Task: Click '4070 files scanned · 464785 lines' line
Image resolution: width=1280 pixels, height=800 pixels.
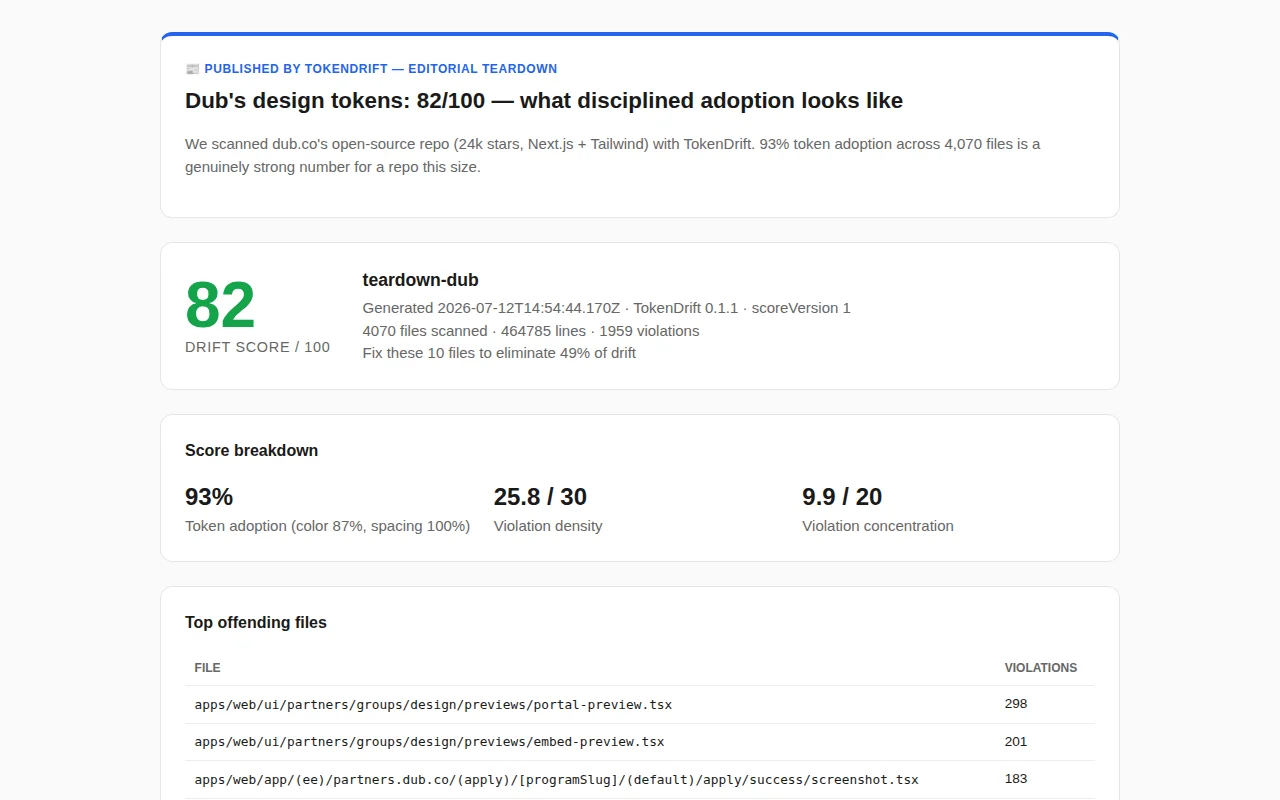Action: [531, 331]
